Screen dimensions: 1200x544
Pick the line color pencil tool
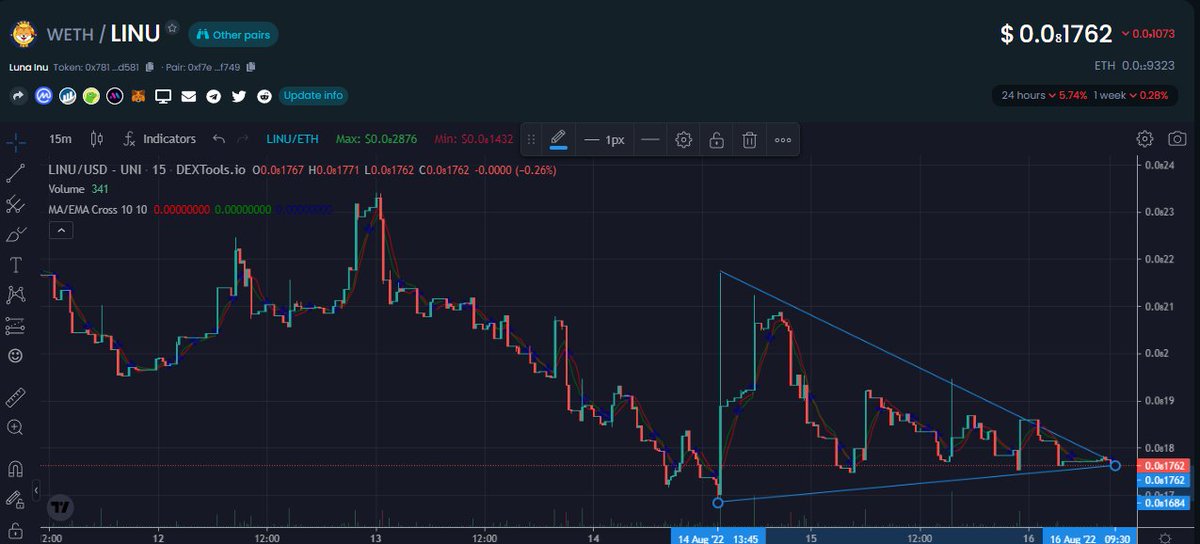point(558,139)
